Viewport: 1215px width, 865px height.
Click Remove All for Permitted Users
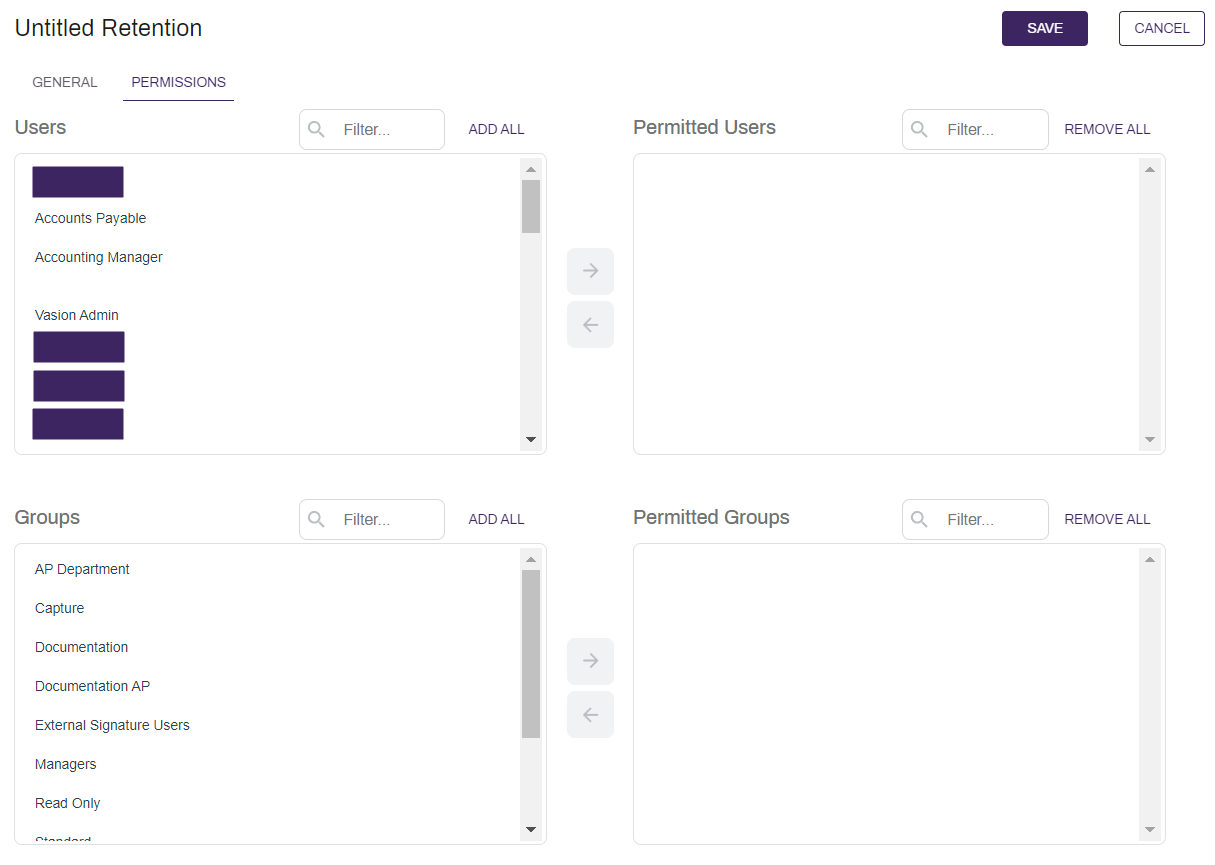[1107, 129]
